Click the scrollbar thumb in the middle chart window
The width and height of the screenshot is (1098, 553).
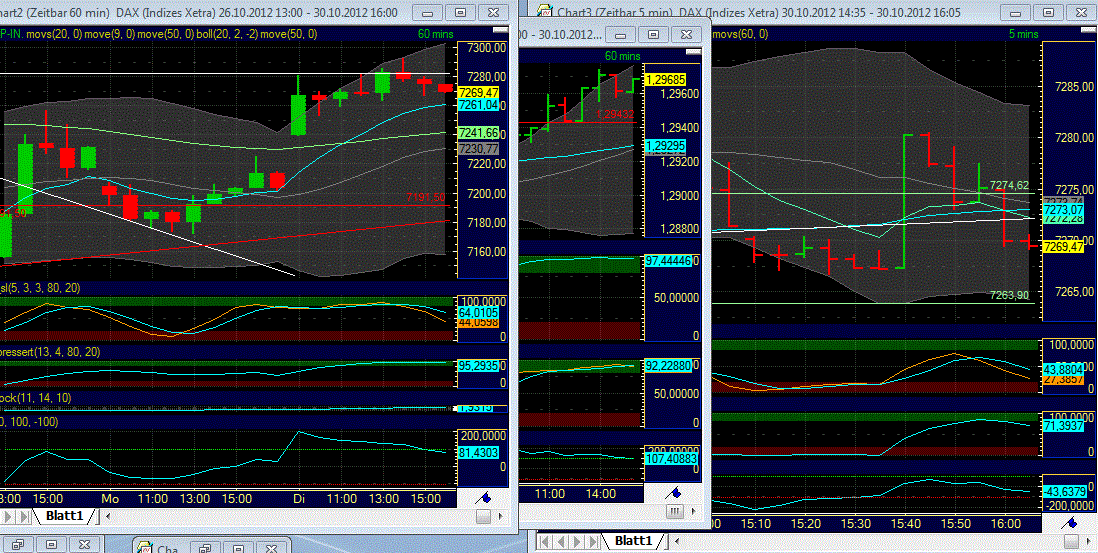pos(674,512)
